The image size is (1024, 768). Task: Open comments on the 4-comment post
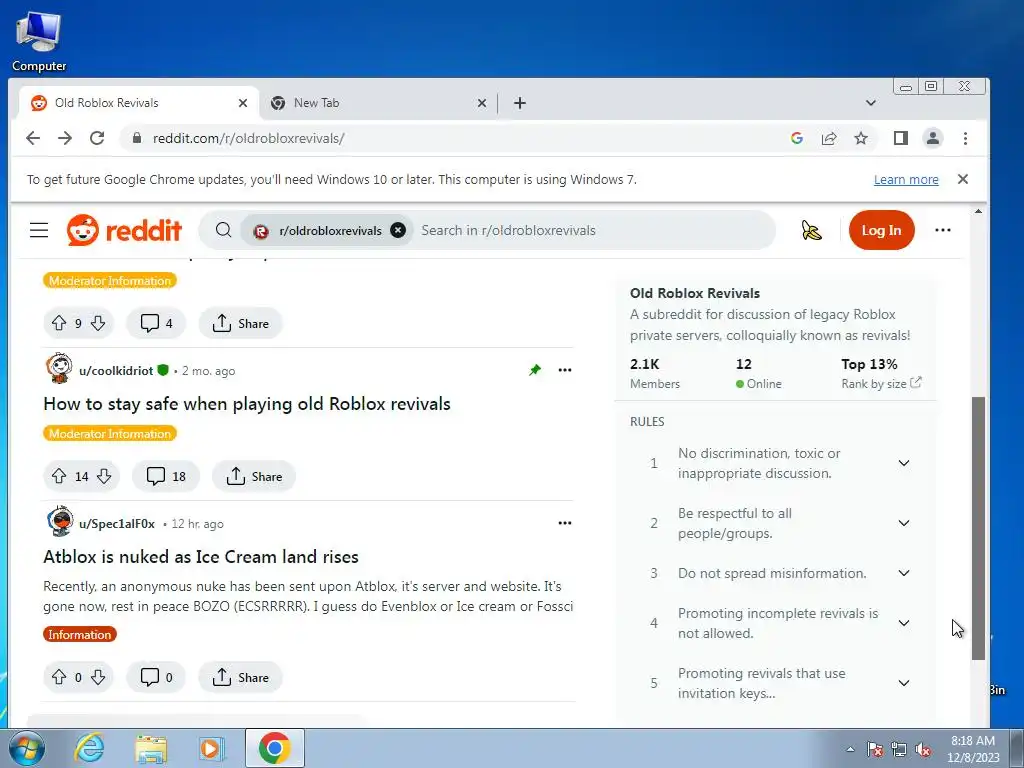tap(156, 323)
